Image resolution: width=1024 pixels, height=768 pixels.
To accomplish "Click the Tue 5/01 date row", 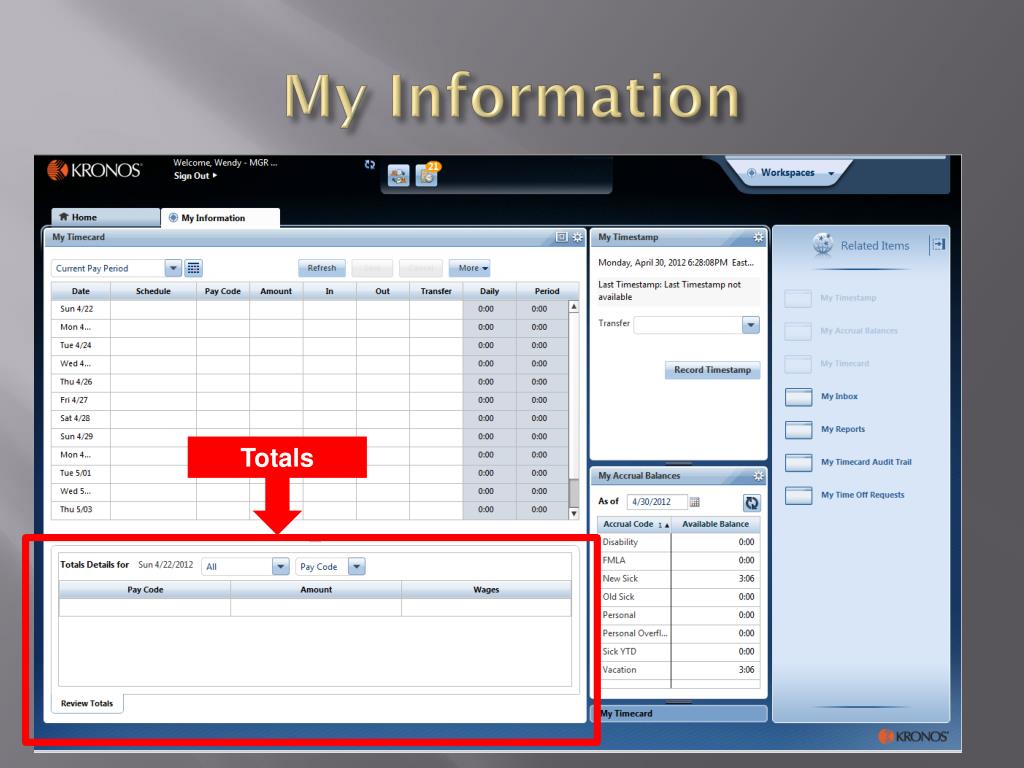I will [310, 473].
